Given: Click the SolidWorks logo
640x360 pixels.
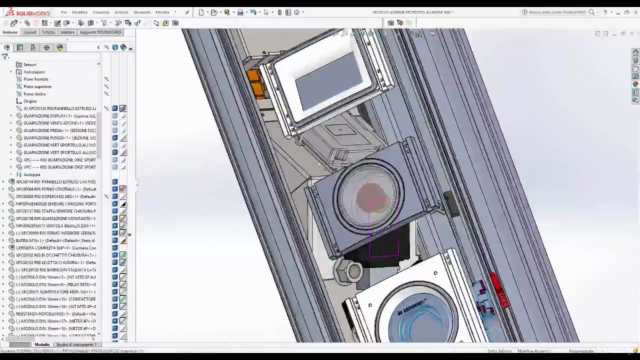Looking at the screenshot, I should (x=28, y=12).
